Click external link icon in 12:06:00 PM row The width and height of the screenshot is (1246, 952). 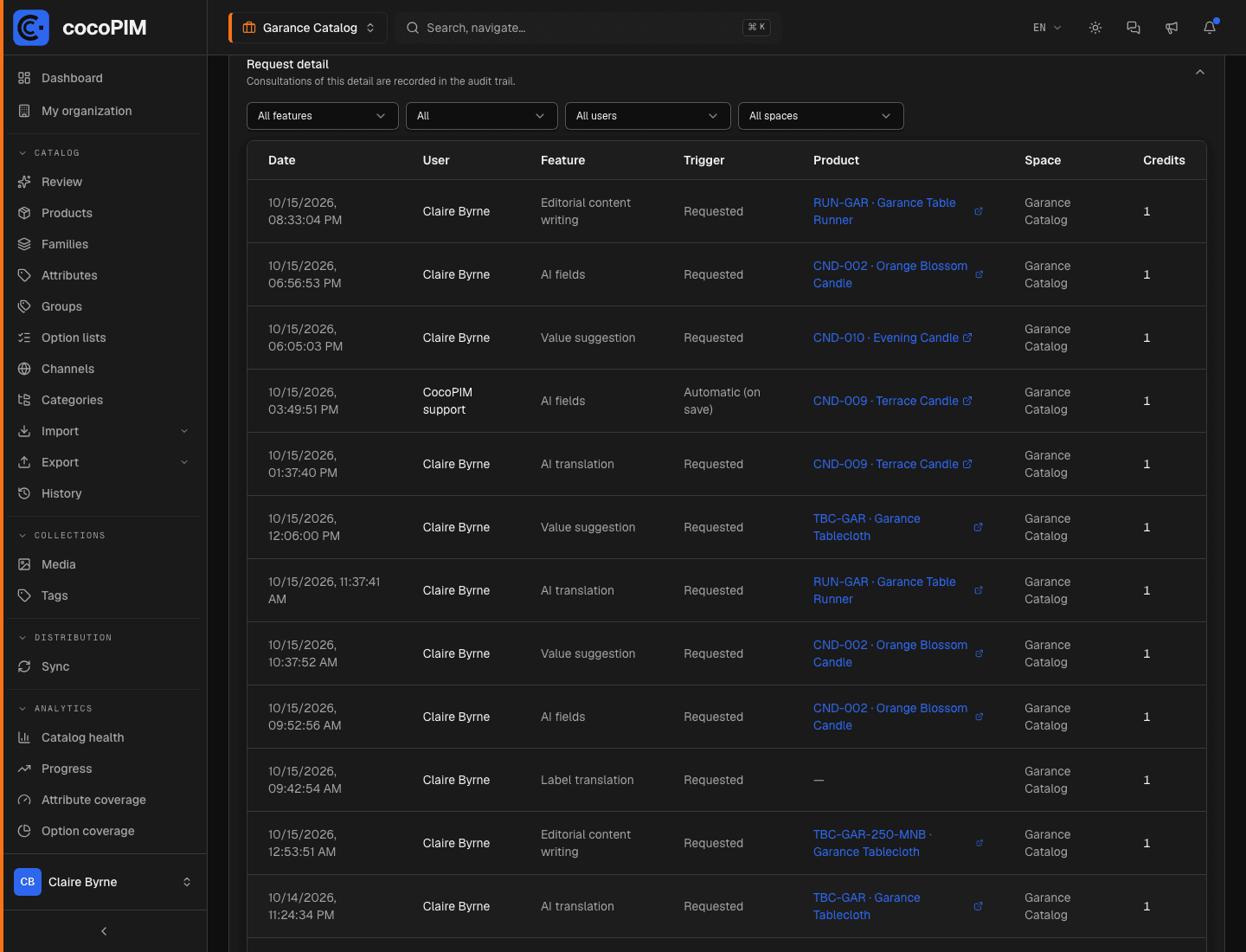coord(978,527)
